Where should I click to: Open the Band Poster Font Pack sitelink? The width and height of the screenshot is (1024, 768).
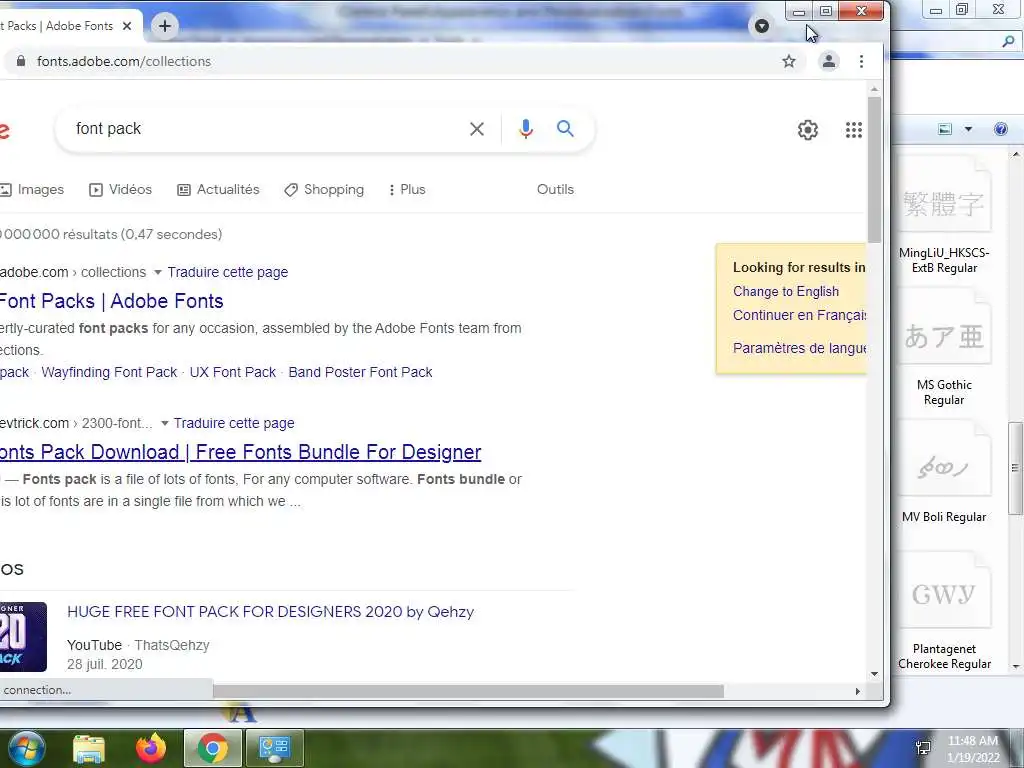pos(360,372)
